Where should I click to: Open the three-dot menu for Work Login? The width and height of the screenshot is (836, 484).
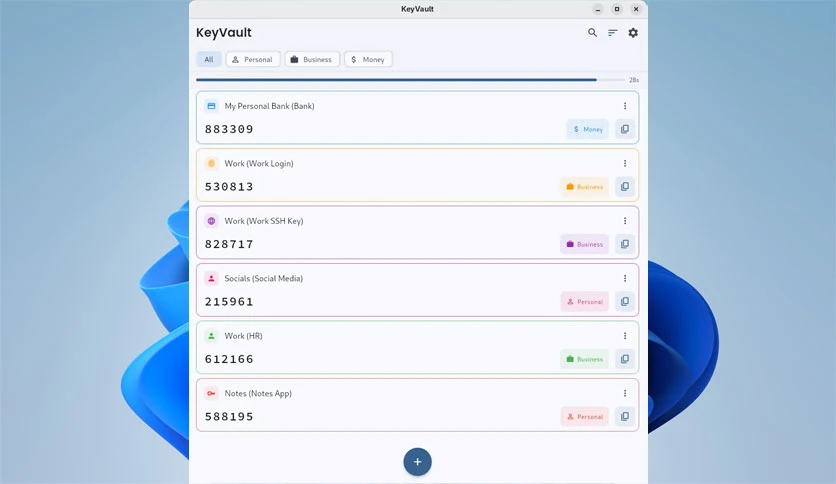coord(625,164)
